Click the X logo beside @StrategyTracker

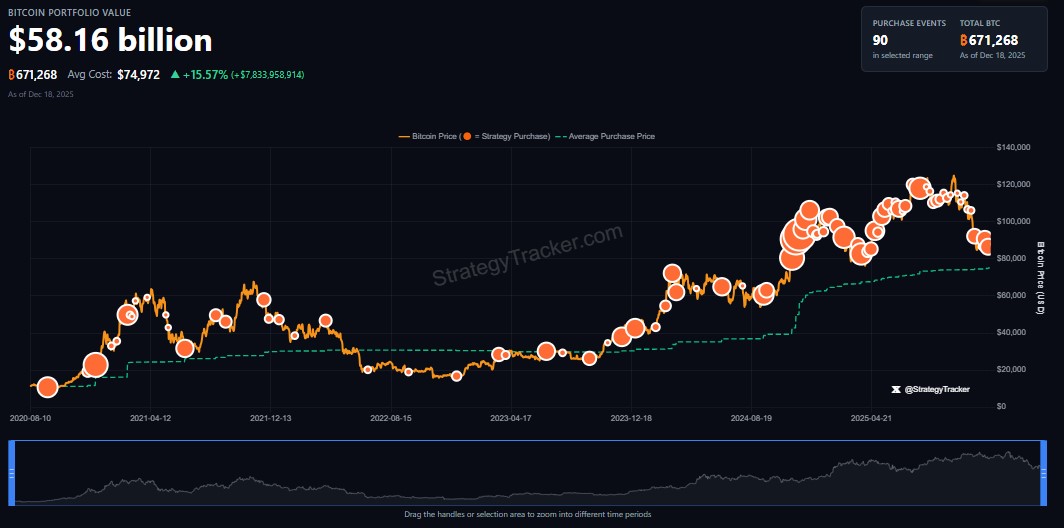click(x=896, y=389)
